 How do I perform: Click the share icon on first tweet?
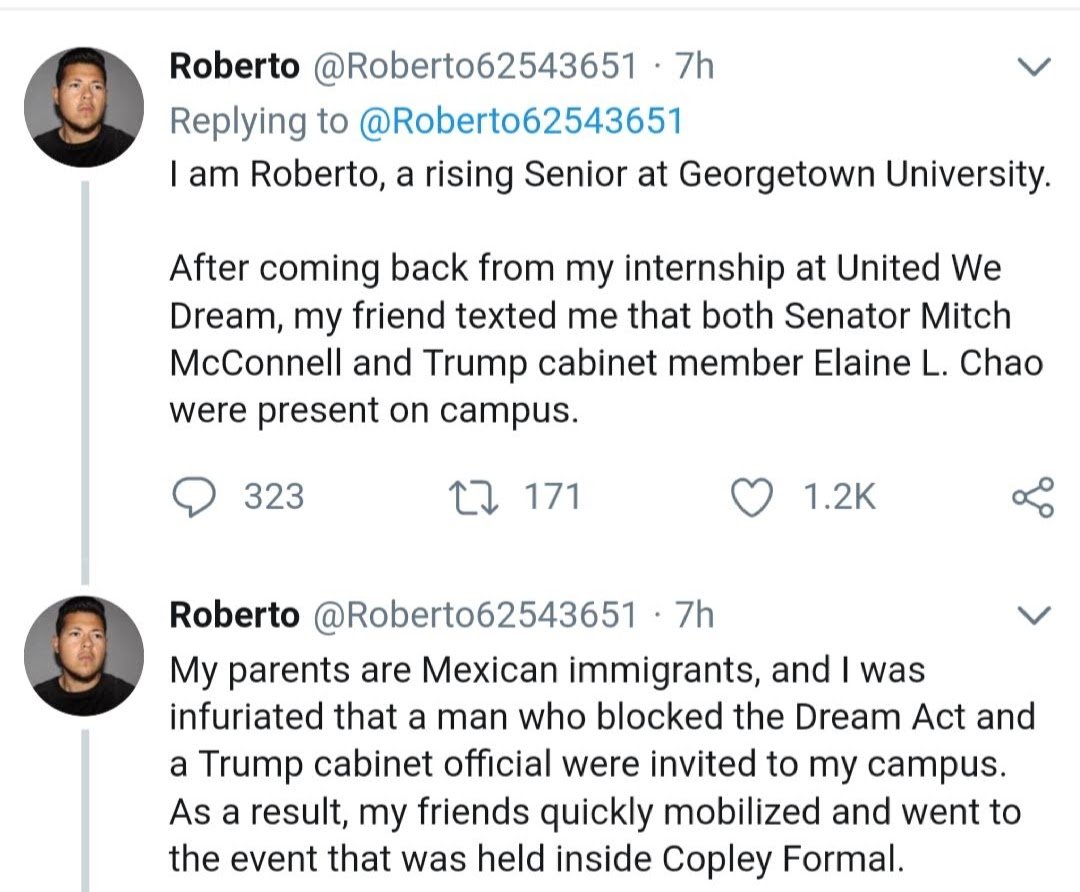pos(1033,497)
